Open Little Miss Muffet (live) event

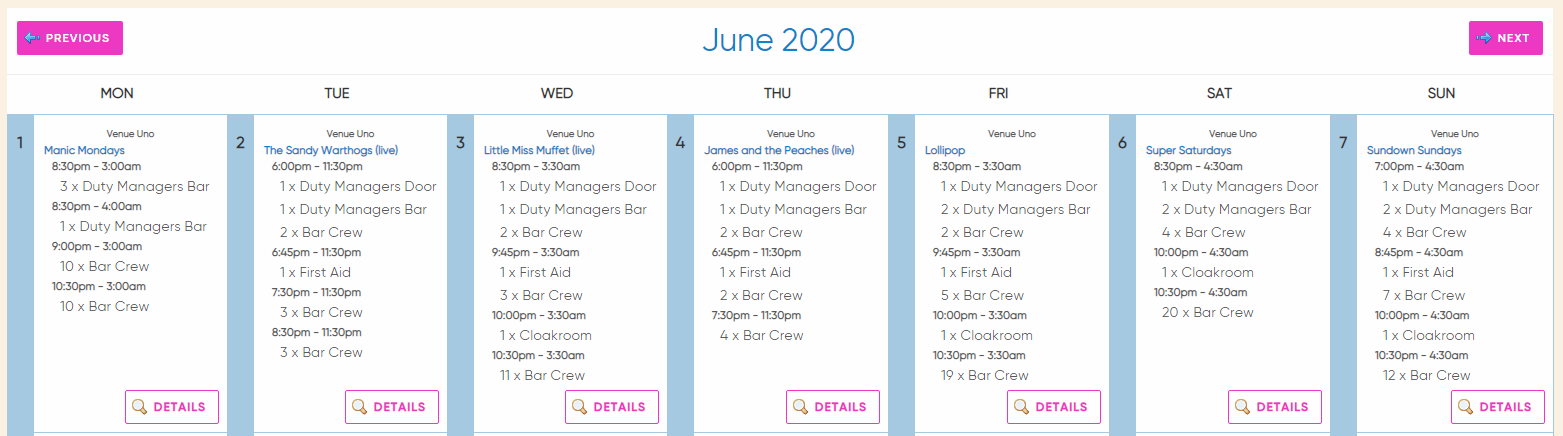pos(540,150)
